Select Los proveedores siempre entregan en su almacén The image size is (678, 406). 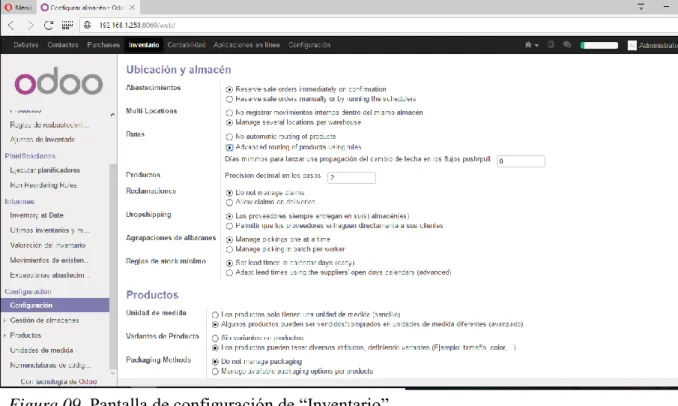click(x=229, y=216)
